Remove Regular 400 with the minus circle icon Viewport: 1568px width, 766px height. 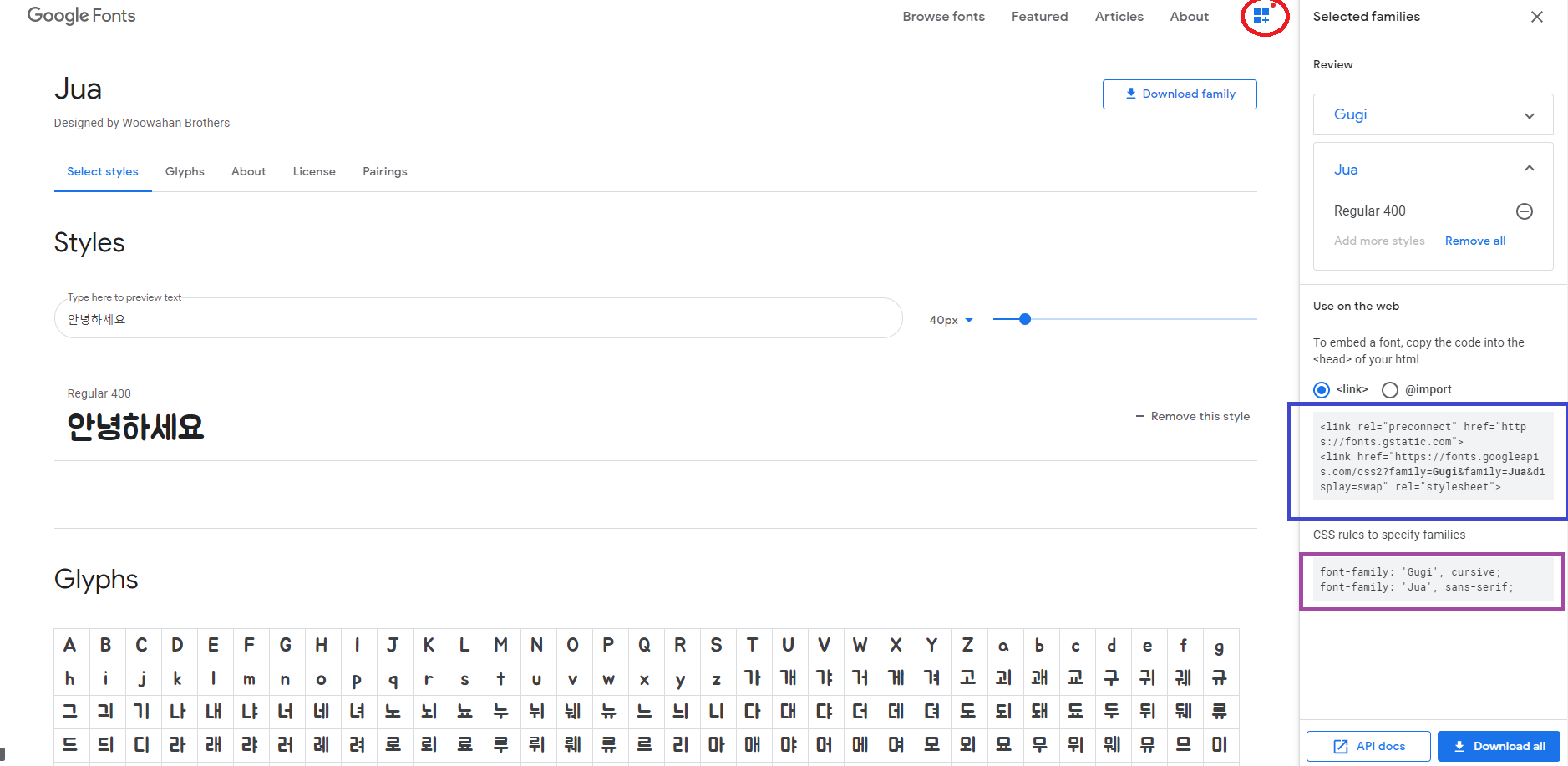point(1525,211)
